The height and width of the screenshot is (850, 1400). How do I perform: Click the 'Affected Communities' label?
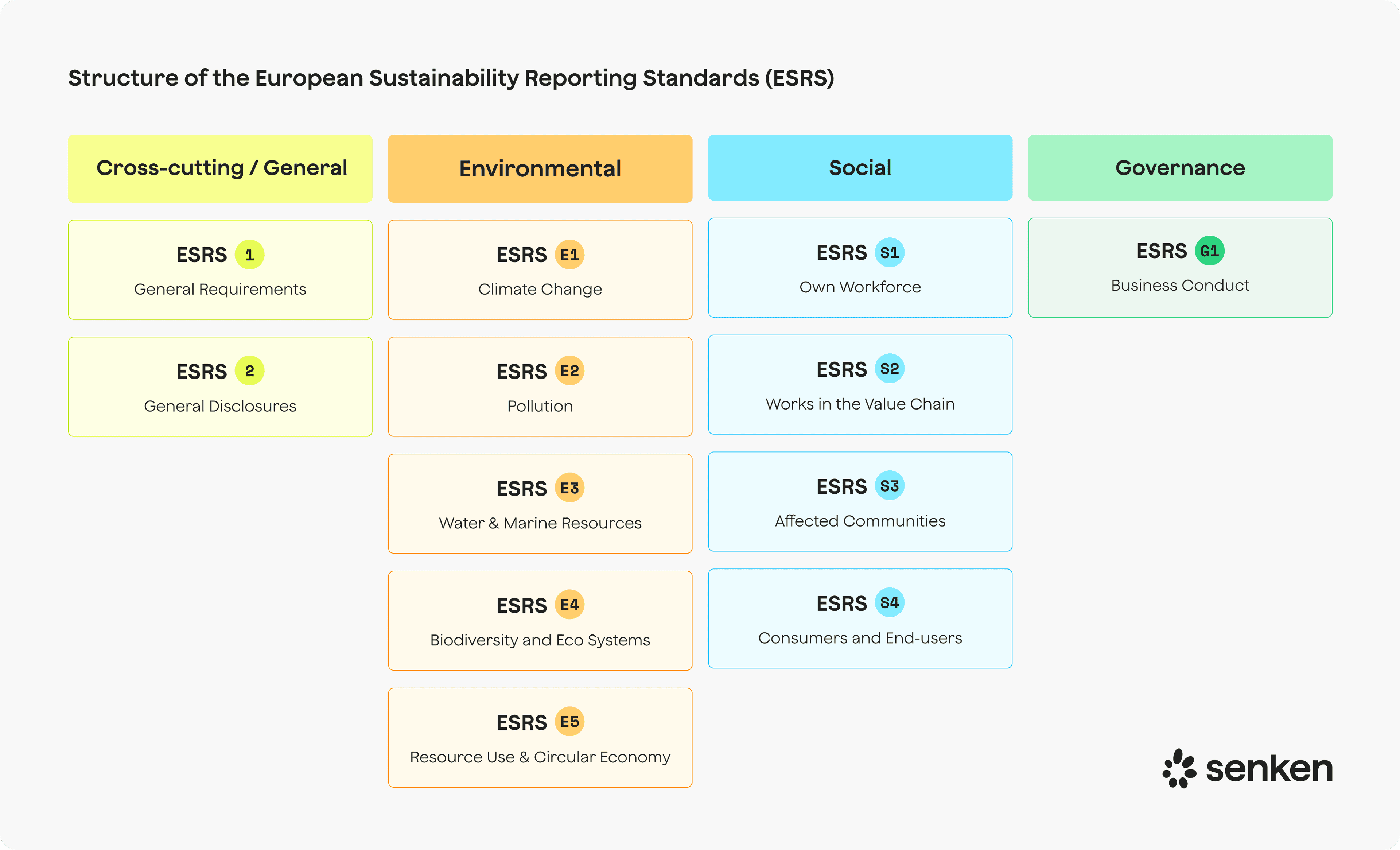[860, 520]
